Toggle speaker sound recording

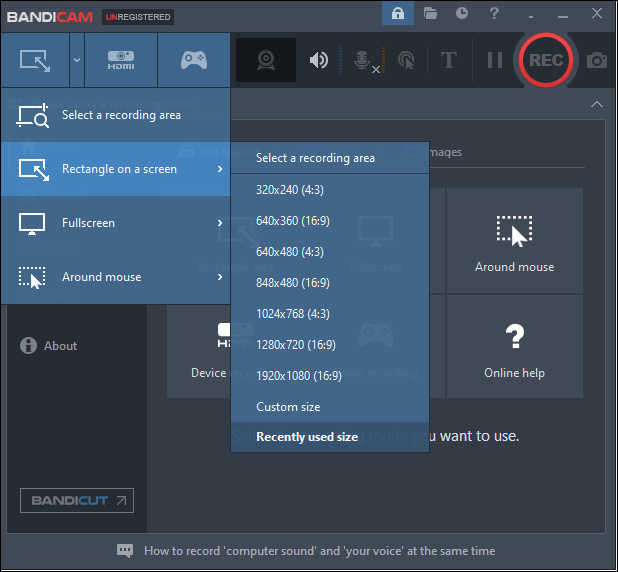319,60
